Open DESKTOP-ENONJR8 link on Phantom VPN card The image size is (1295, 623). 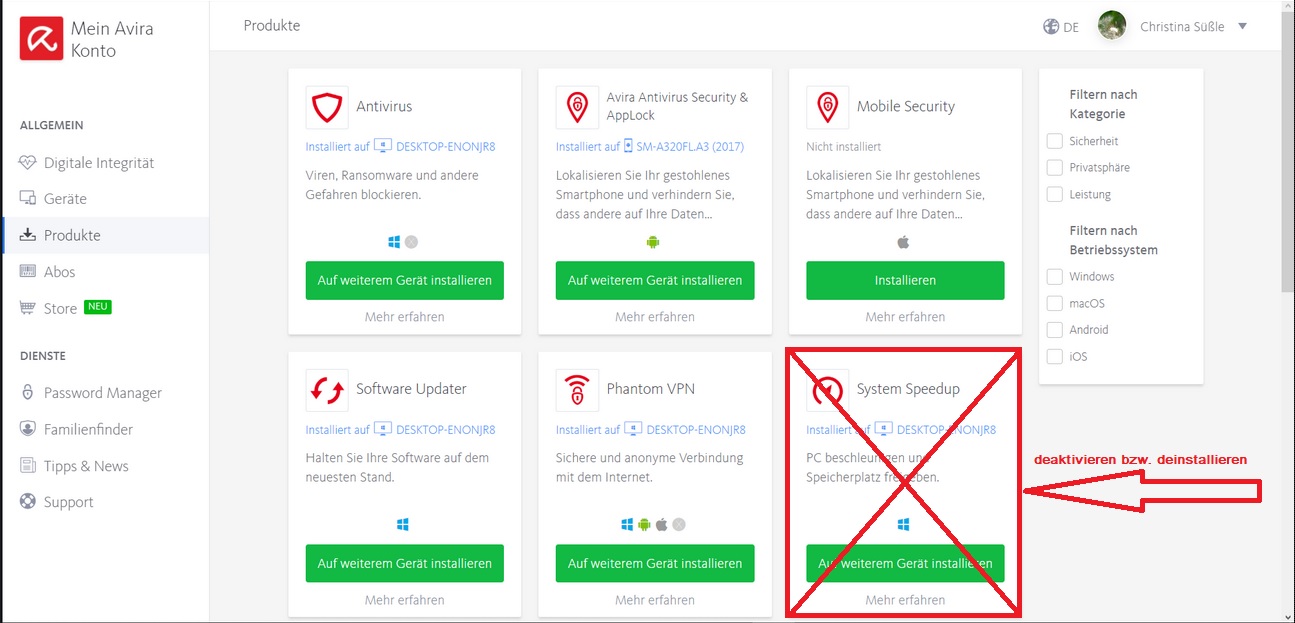(696, 429)
